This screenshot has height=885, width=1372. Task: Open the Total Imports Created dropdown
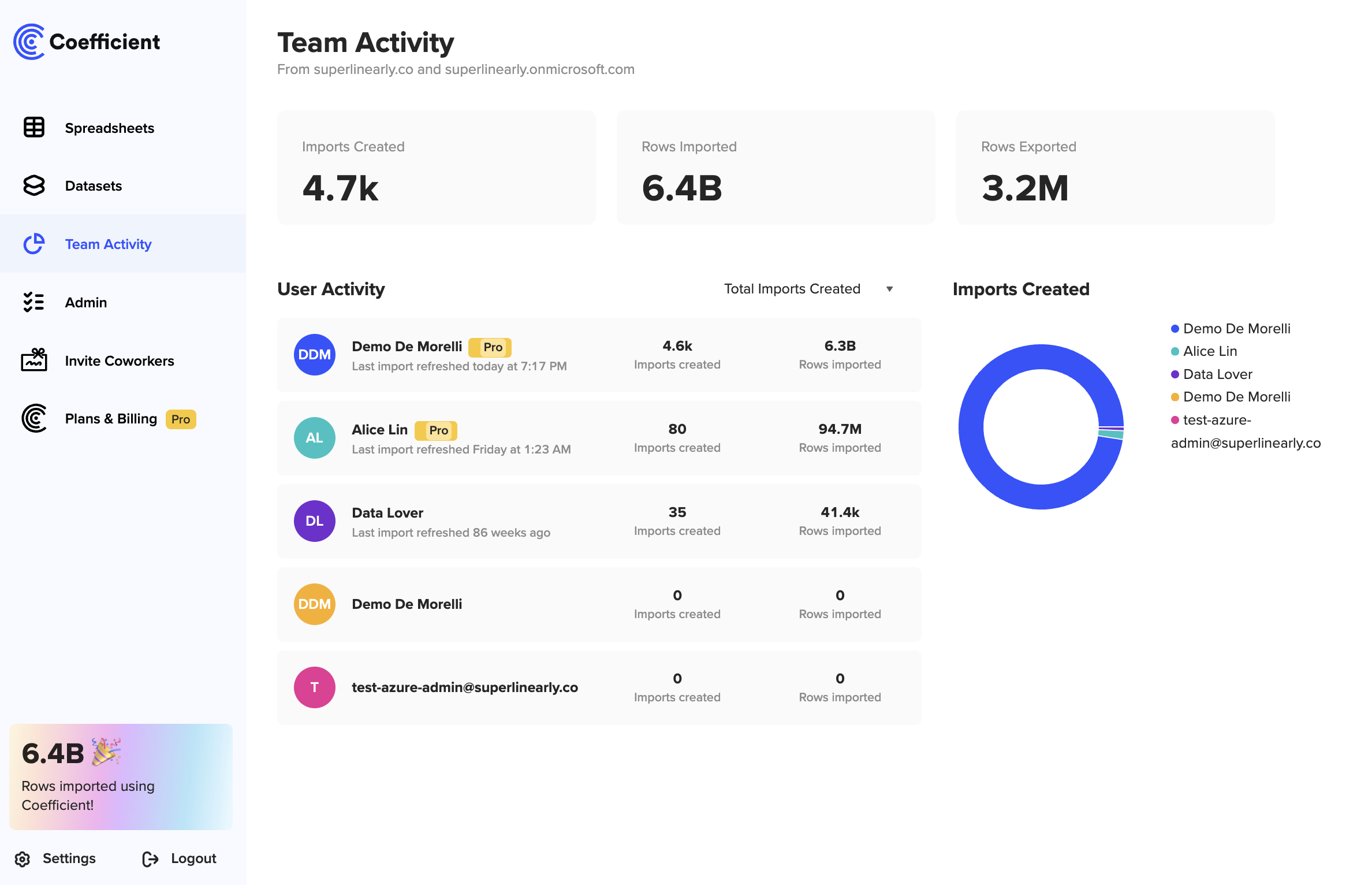(x=792, y=289)
